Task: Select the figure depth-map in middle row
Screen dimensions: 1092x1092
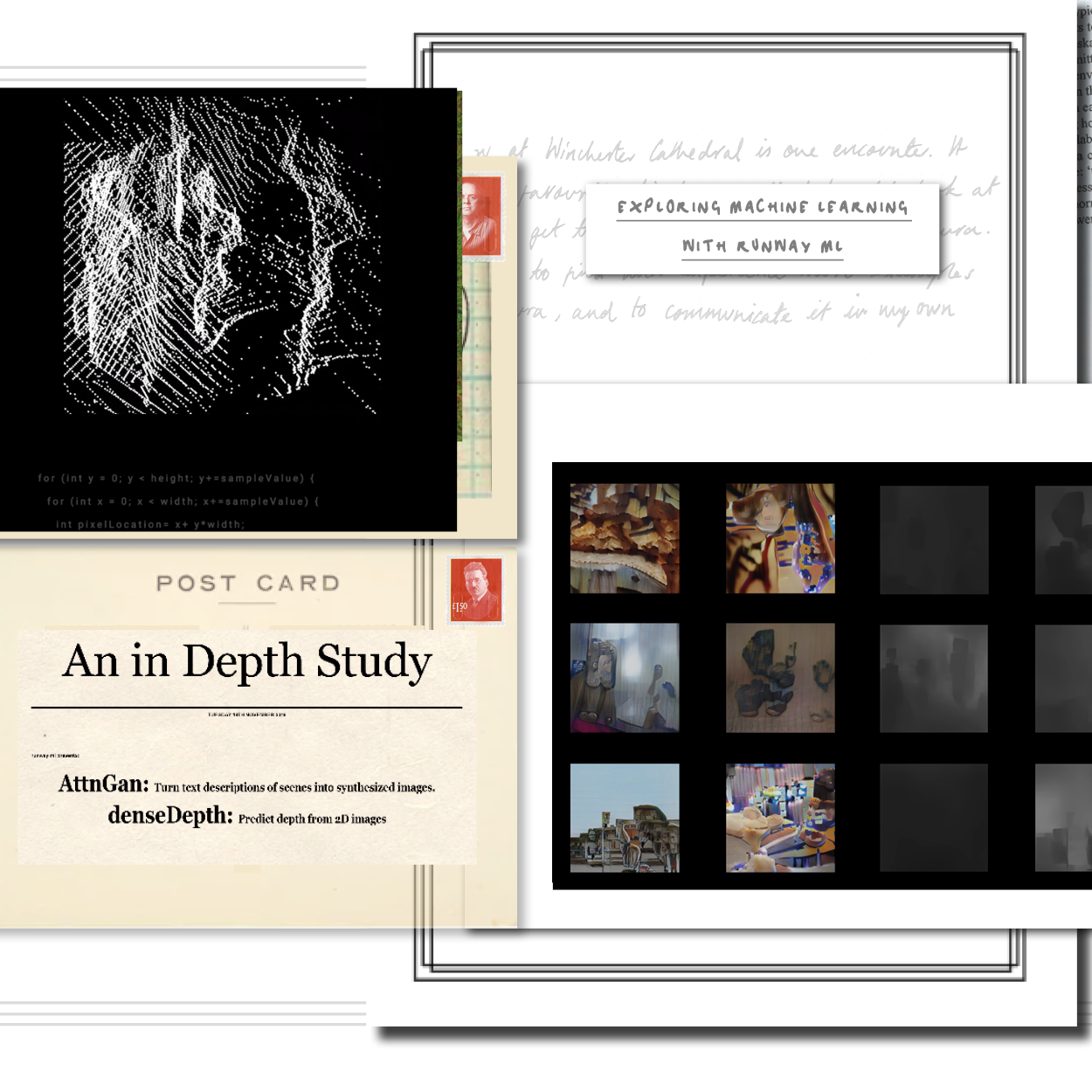Action: point(933,677)
